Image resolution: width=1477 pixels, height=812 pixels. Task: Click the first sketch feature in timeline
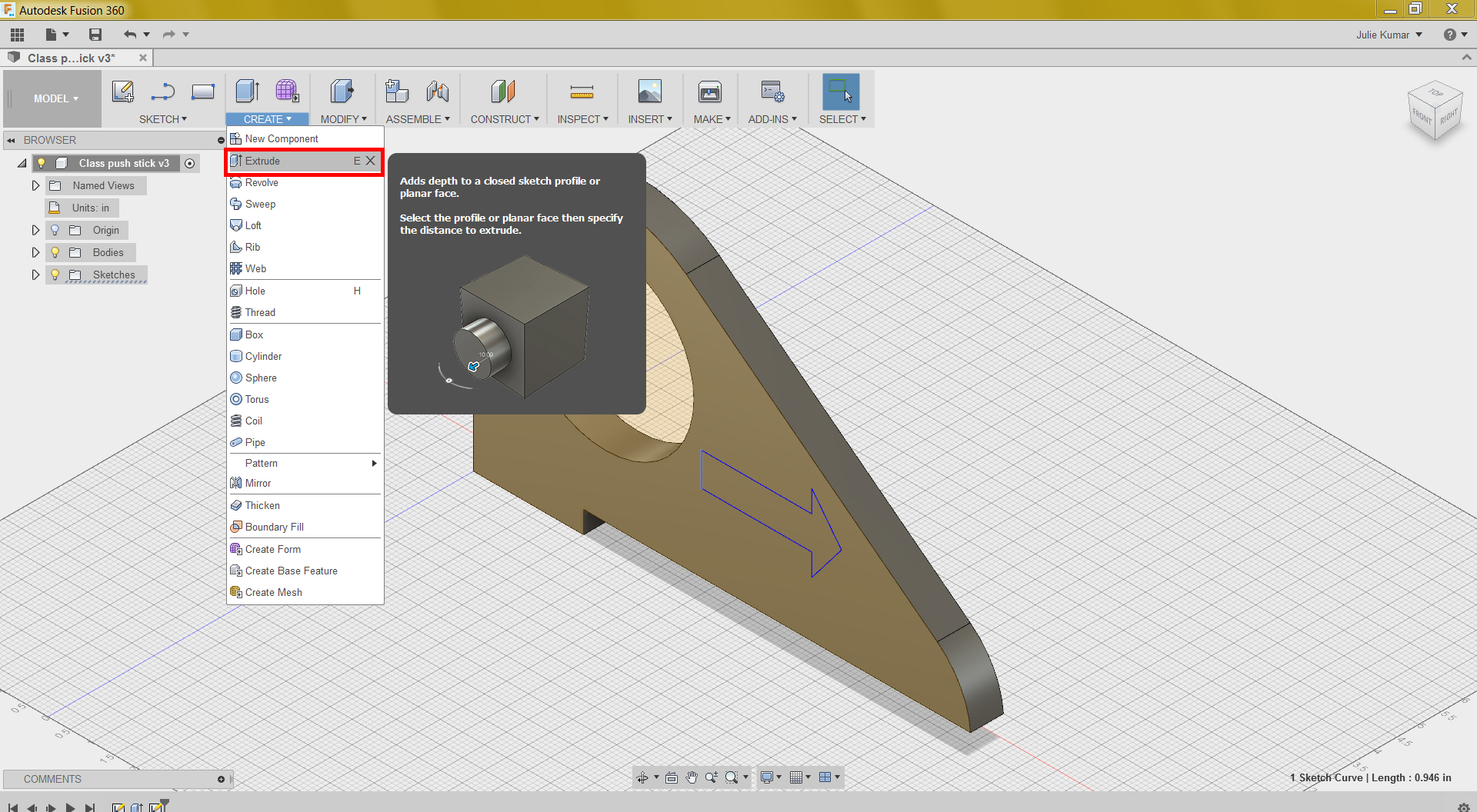118,807
